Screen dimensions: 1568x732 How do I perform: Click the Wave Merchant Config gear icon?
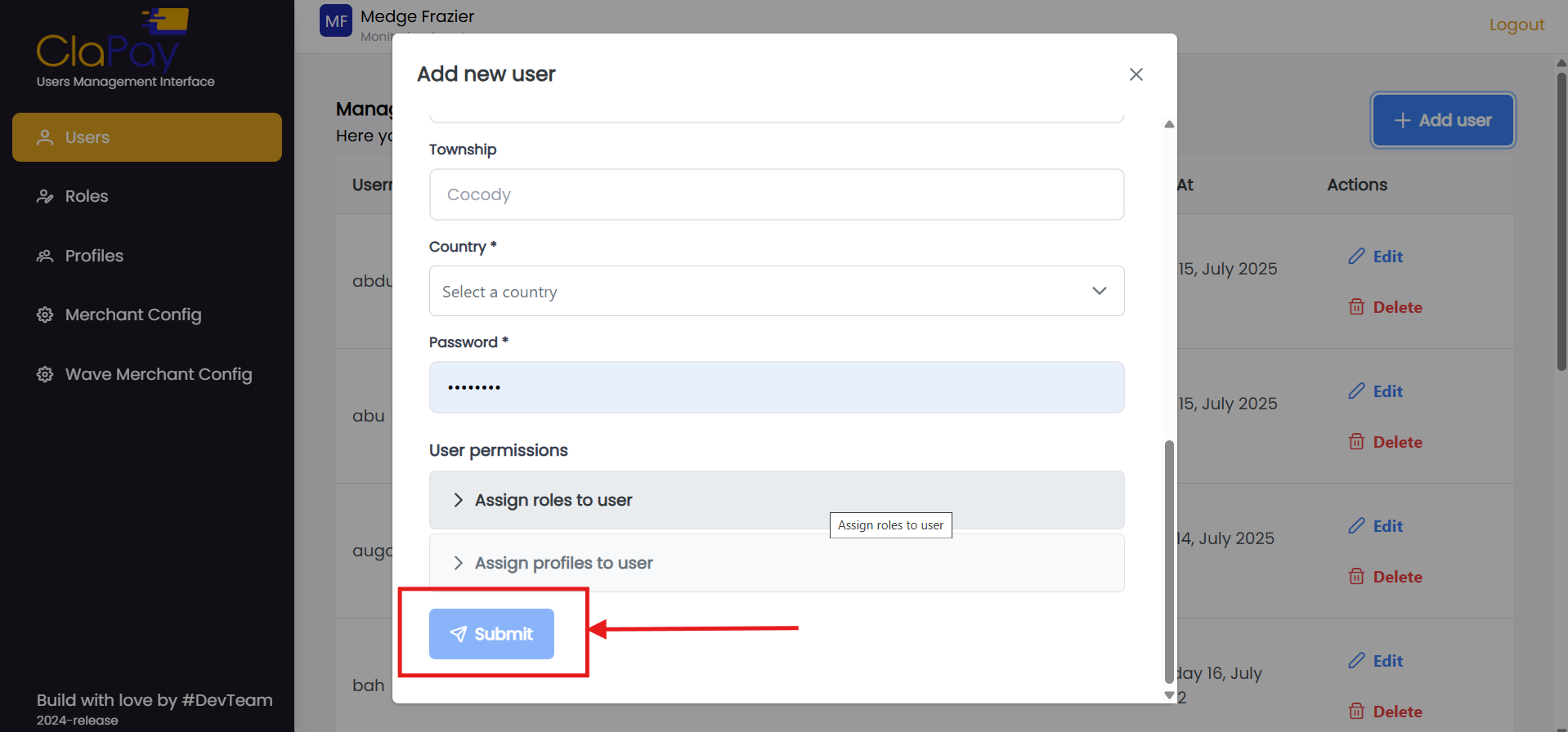45,374
